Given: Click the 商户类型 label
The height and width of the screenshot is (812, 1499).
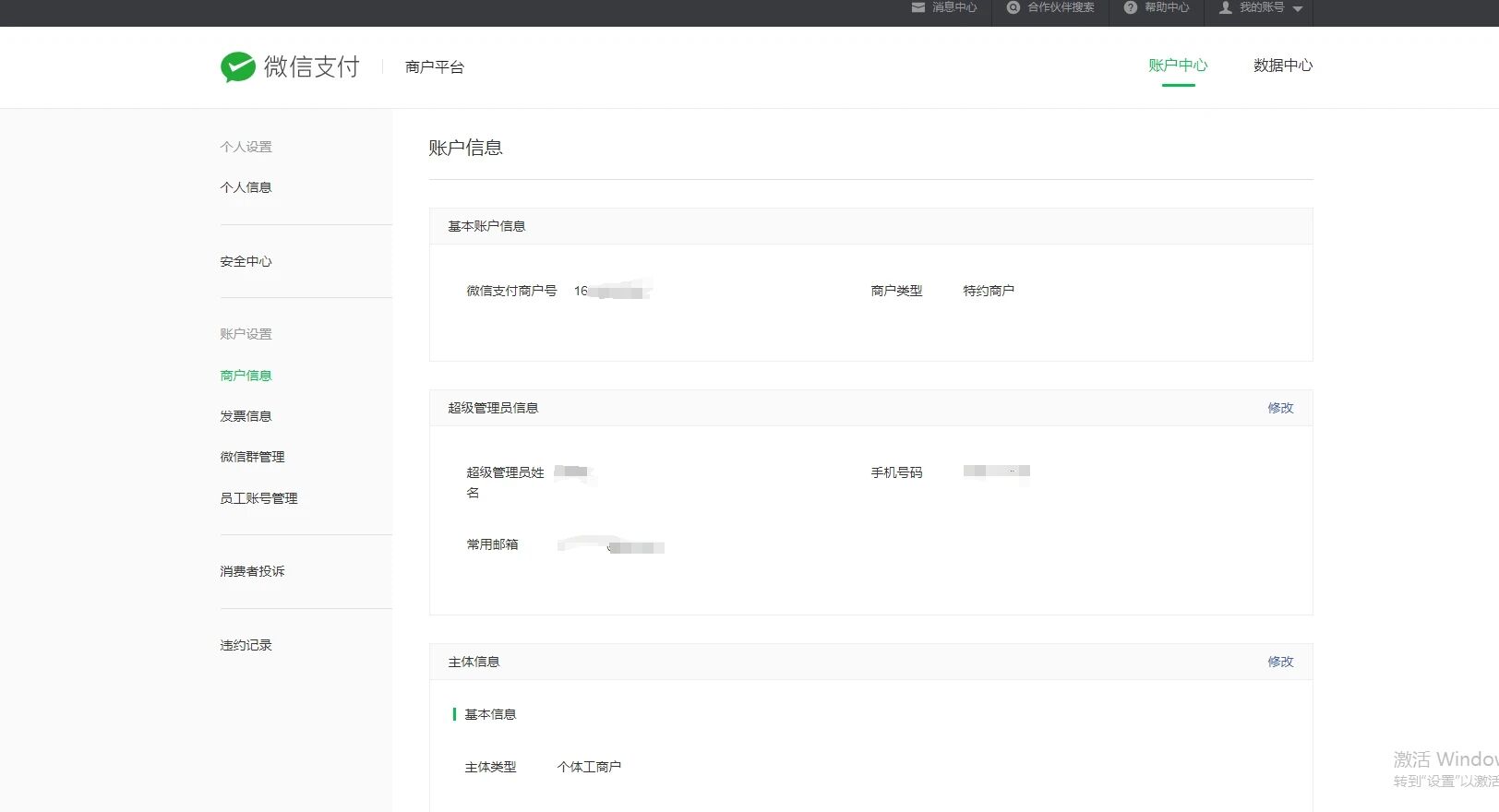Looking at the screenshot, I should [896, 291].
